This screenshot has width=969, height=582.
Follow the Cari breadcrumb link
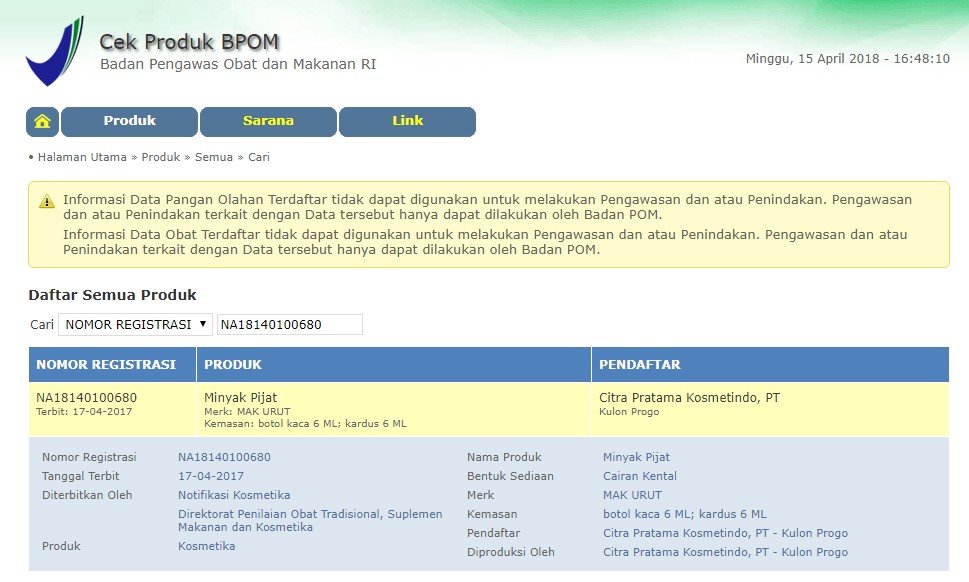pos(259,157)
